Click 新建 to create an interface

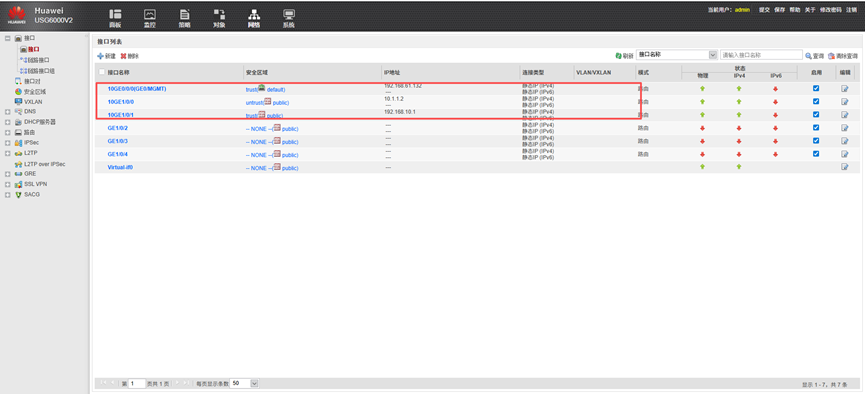pos(106,56)
